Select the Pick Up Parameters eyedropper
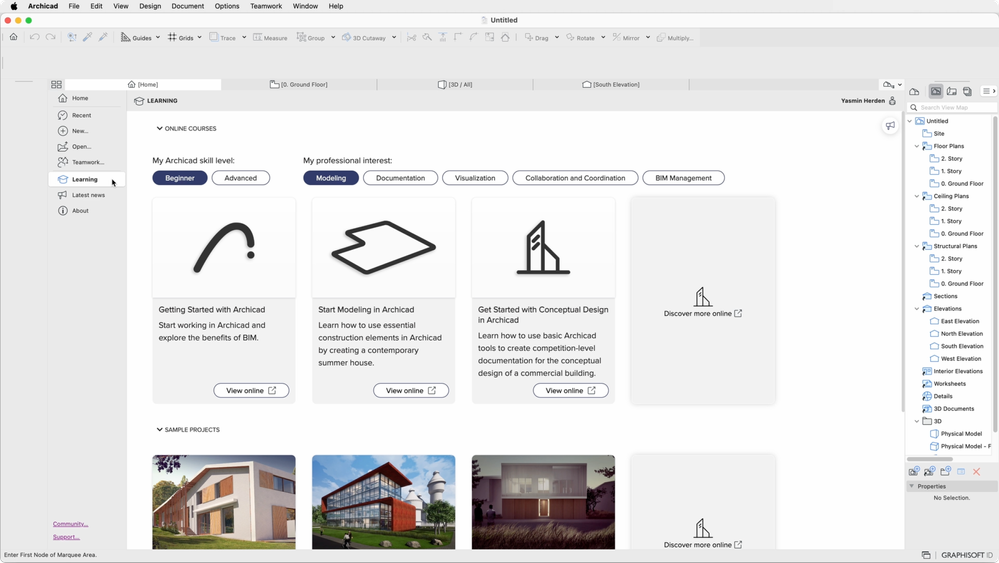999x563 pixels. [87, 37]
